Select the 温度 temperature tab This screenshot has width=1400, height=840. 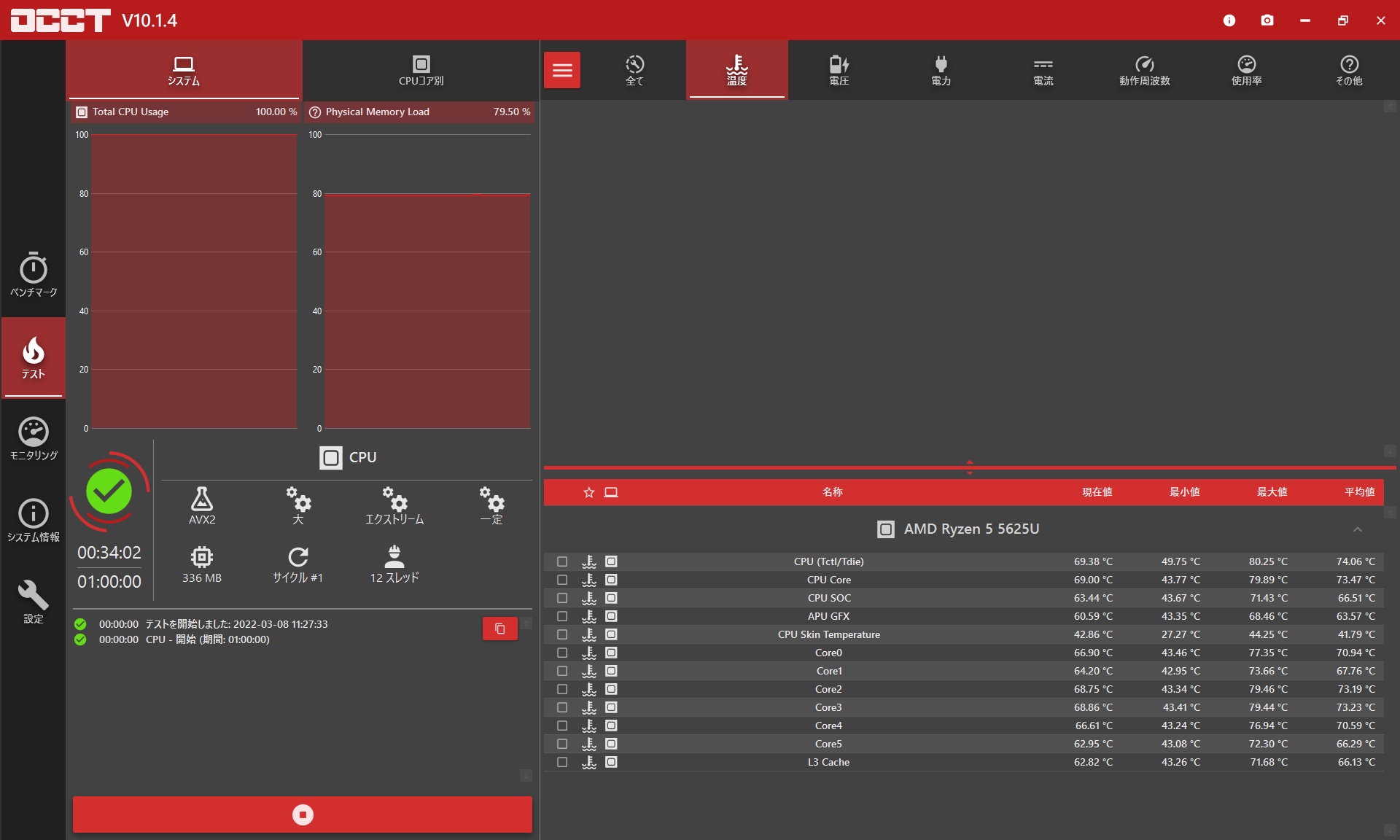[736, 70]
